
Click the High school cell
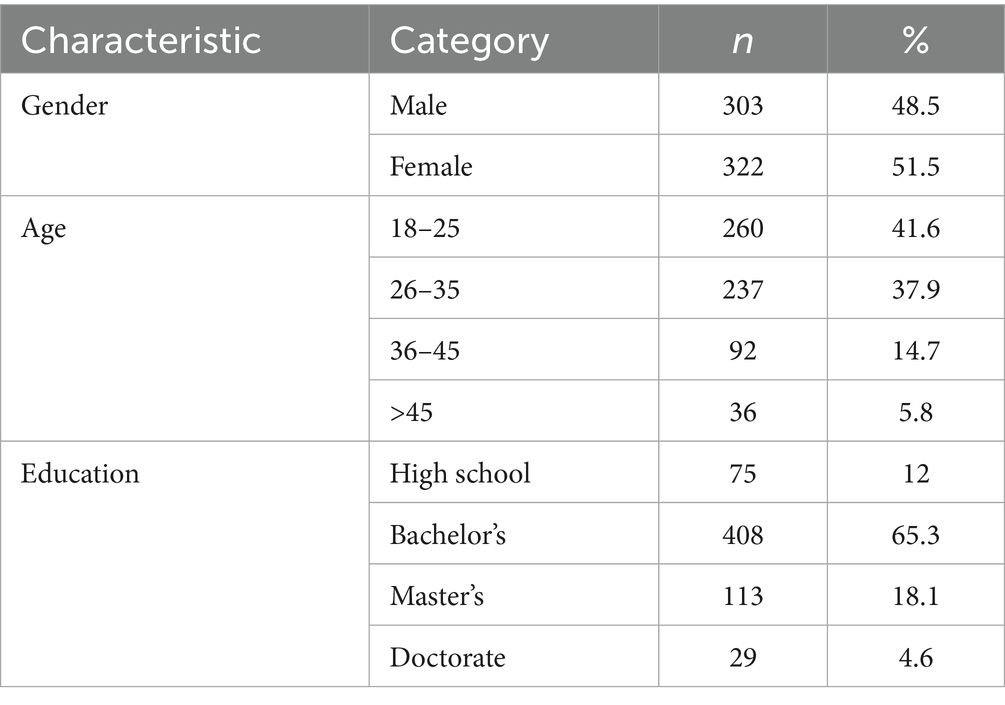(460, 473)
